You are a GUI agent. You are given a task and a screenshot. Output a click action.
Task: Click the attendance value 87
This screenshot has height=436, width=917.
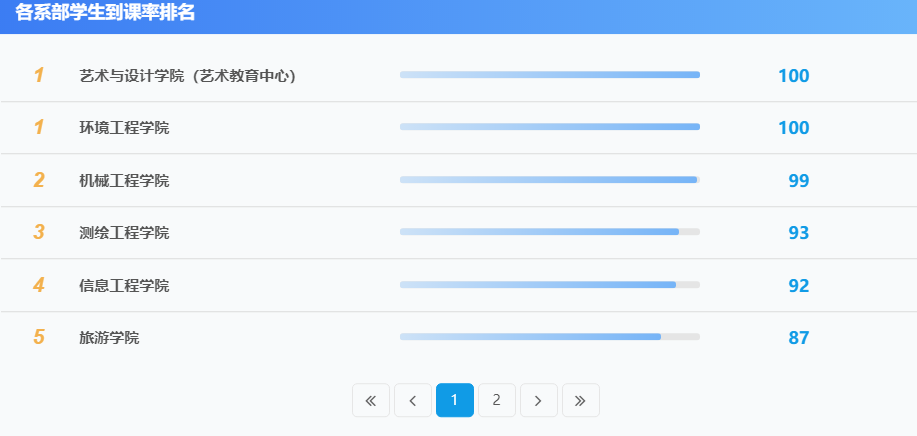[798, 338]
